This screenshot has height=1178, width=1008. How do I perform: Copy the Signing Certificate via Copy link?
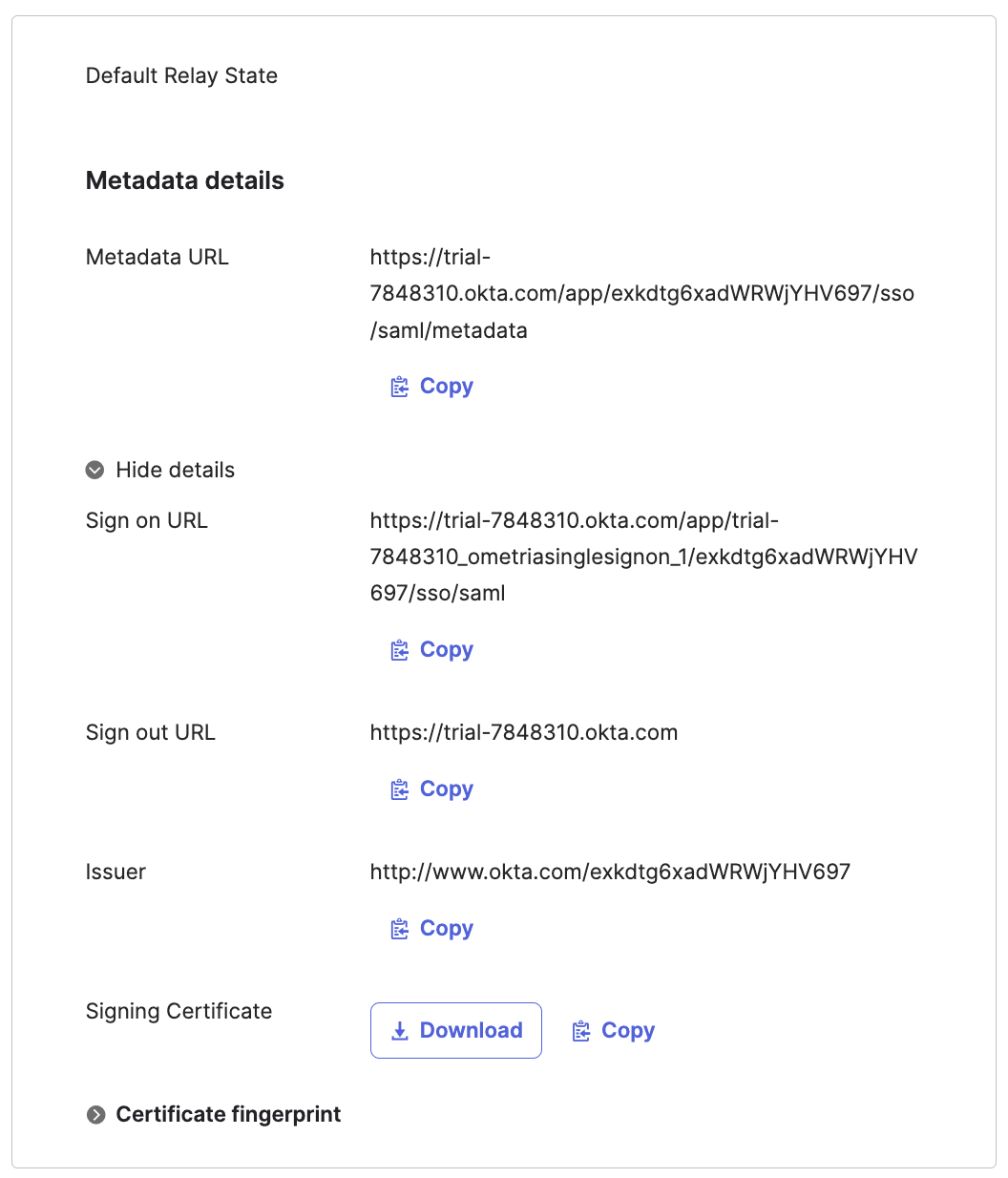click(627, 1031)
